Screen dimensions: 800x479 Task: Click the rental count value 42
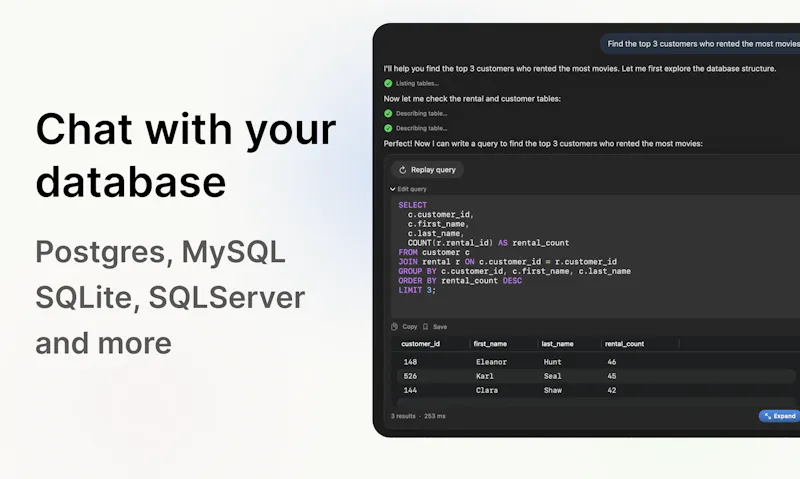pyautogui.click(x=612, y=390)
